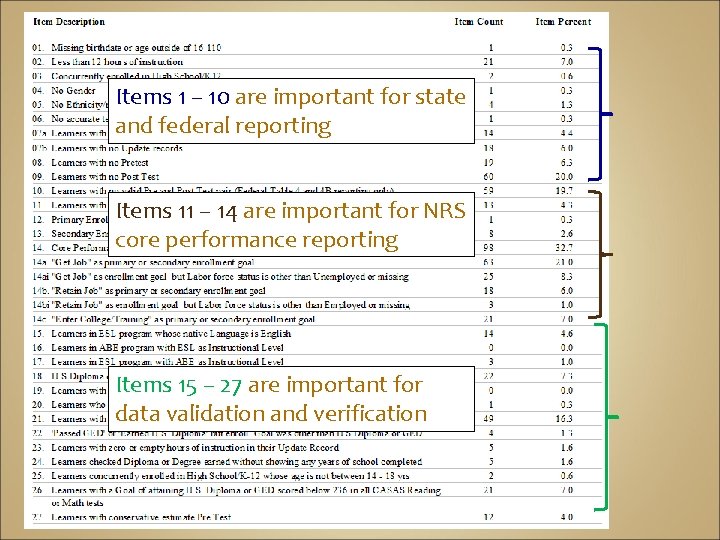
Task: Select row 09 "Learners with no Post Test"
Action: (x=317, y=177)
